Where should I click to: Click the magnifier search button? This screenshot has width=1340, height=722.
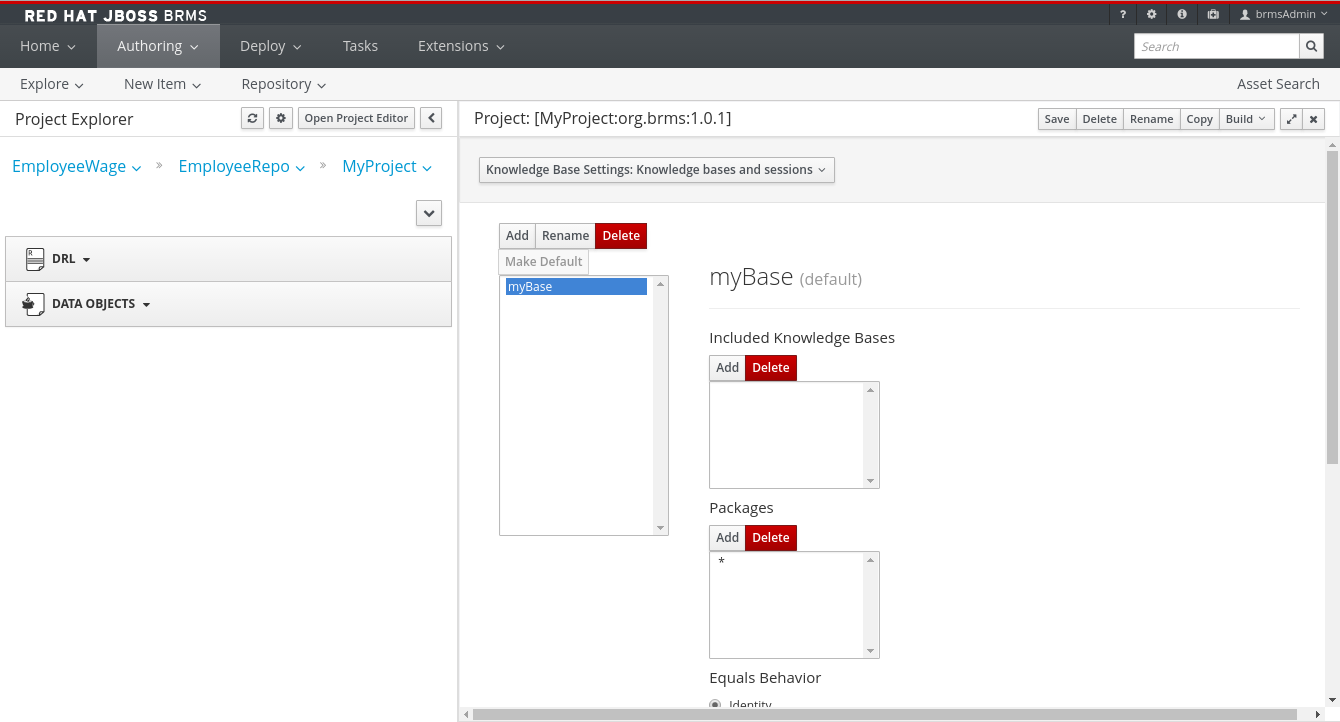(x=1312, y=46)
